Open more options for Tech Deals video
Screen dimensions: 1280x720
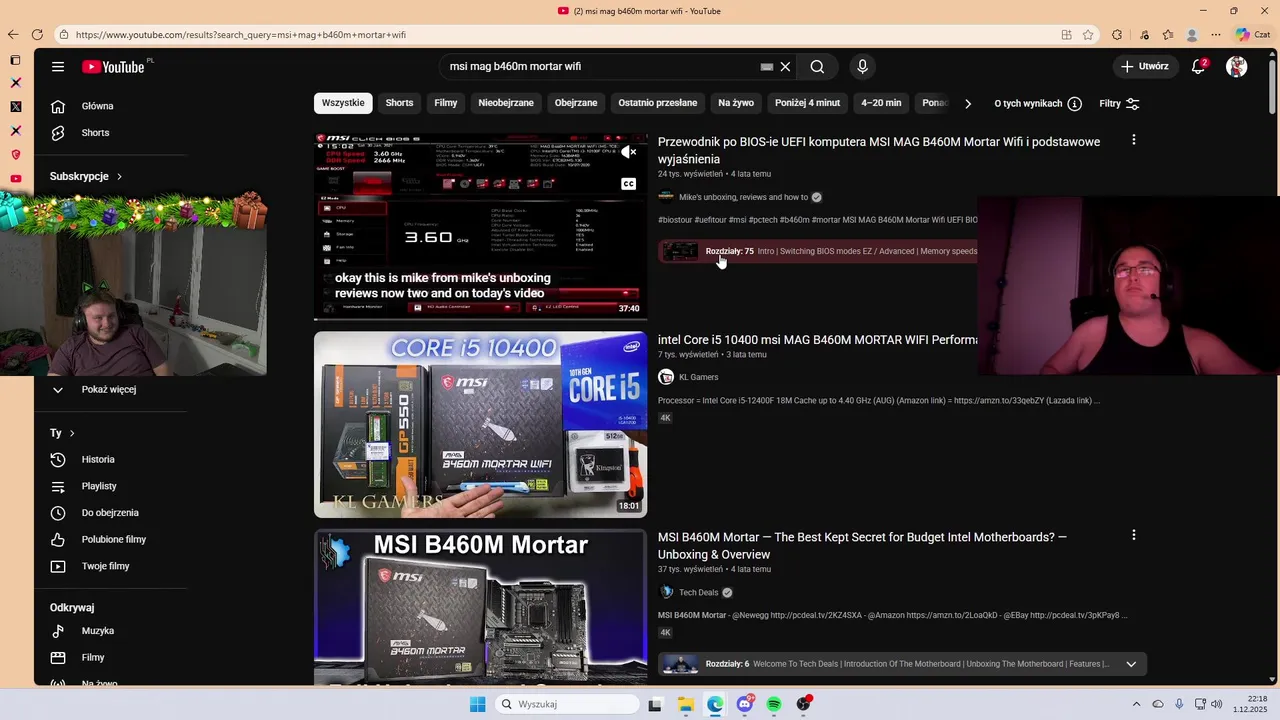1133,535
